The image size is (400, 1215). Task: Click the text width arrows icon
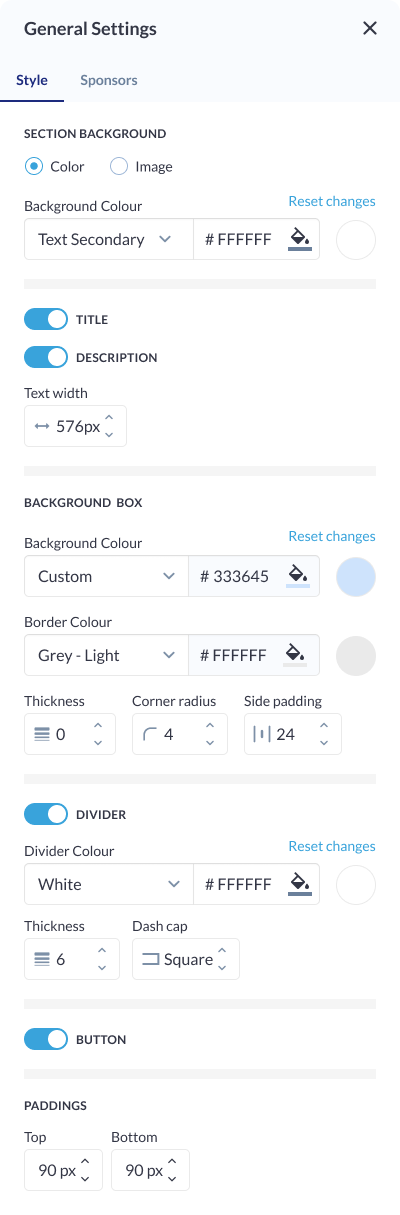coord(42,426)
